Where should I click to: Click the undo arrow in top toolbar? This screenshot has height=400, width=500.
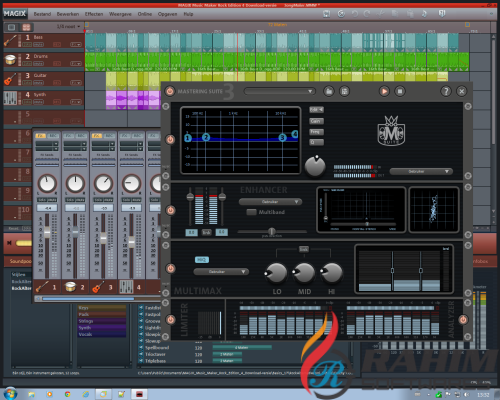tap(355, 14)
